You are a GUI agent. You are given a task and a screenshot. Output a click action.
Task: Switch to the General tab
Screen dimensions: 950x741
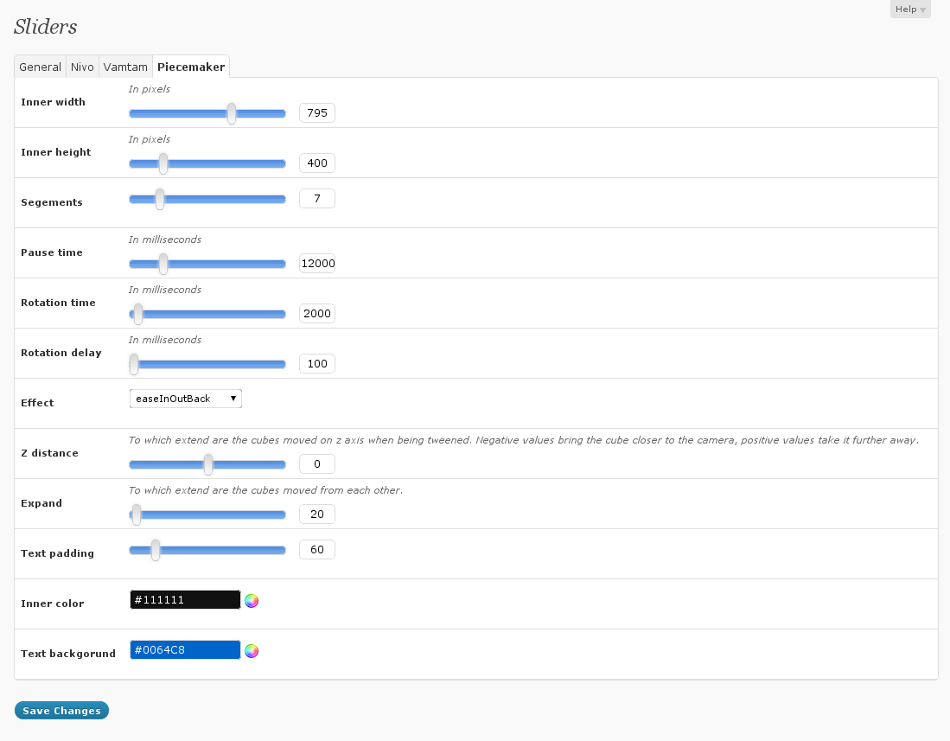[x=40, y=67]
